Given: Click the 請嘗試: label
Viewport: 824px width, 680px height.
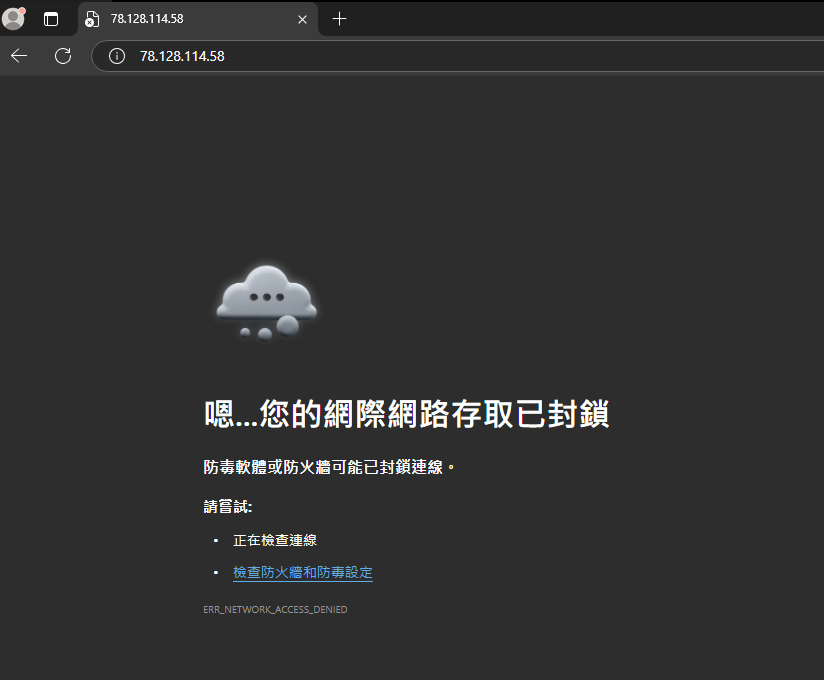Looking at the screenshot, I should pos(228,506).
